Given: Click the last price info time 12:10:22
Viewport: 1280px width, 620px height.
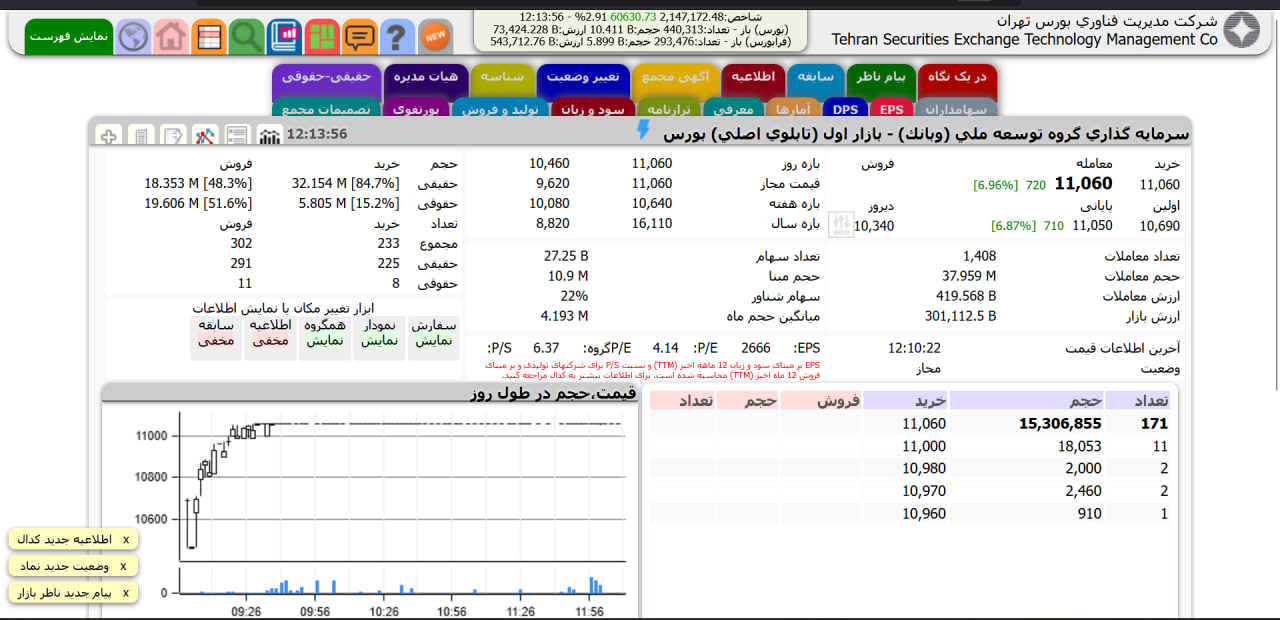Looking at the screenshot, I should (914, 348).
